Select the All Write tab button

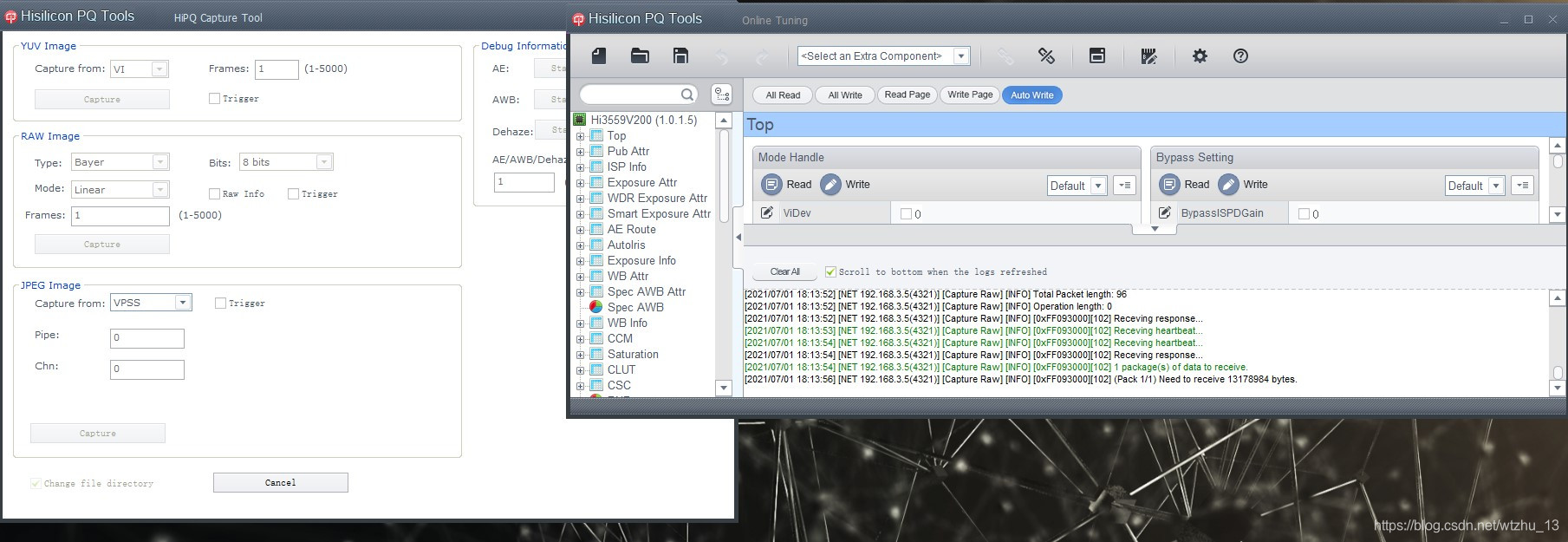click(845, 95)
